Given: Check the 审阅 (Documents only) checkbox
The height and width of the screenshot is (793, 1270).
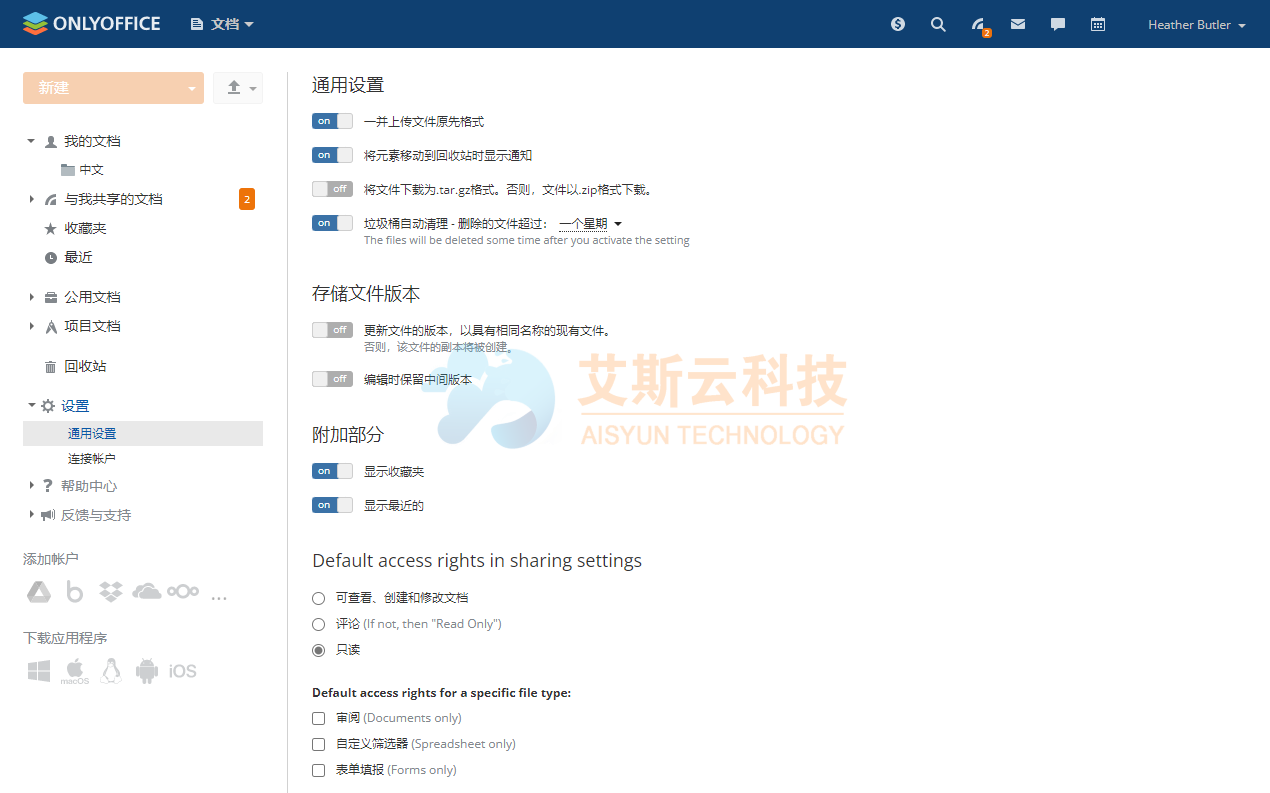Looking at the screenshot, I should pyautogui.click(x=319, y=718).
